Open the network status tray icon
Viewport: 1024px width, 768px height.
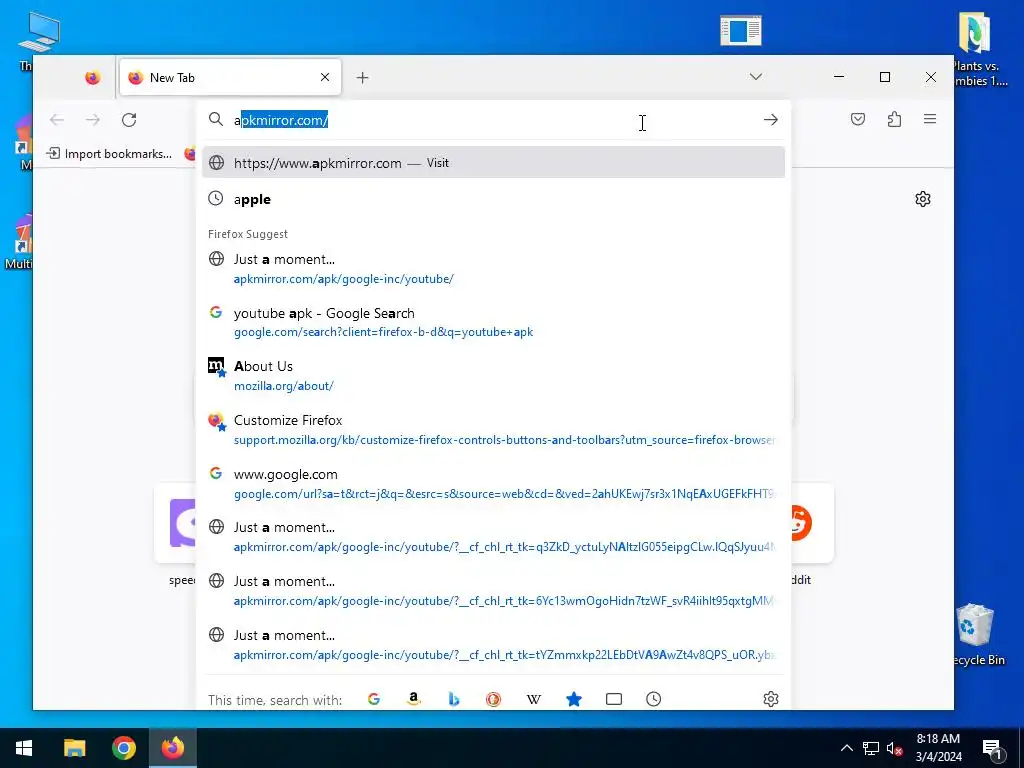click(871, 748)
